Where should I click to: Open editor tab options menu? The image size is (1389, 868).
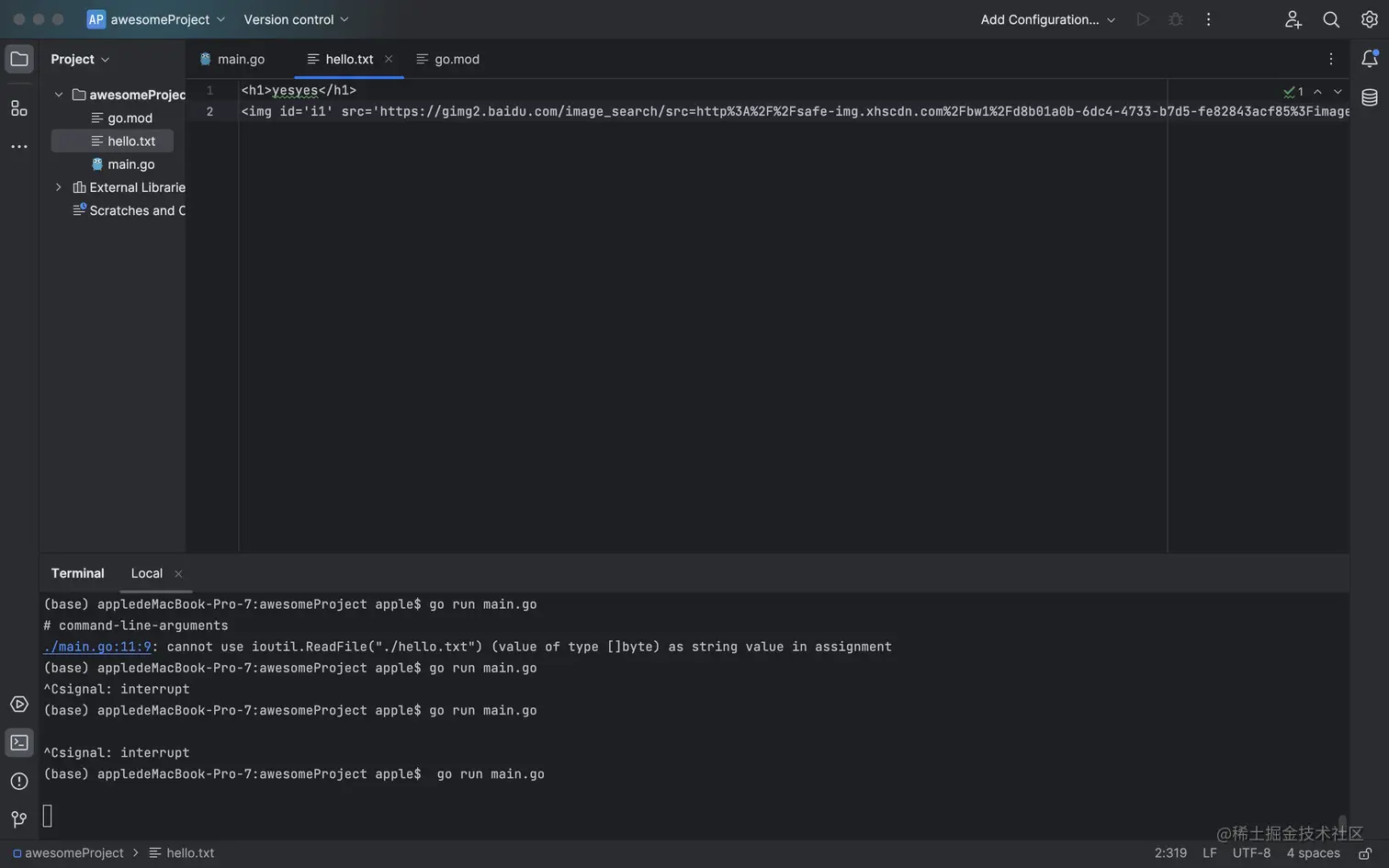click(x=1331, y=59)
